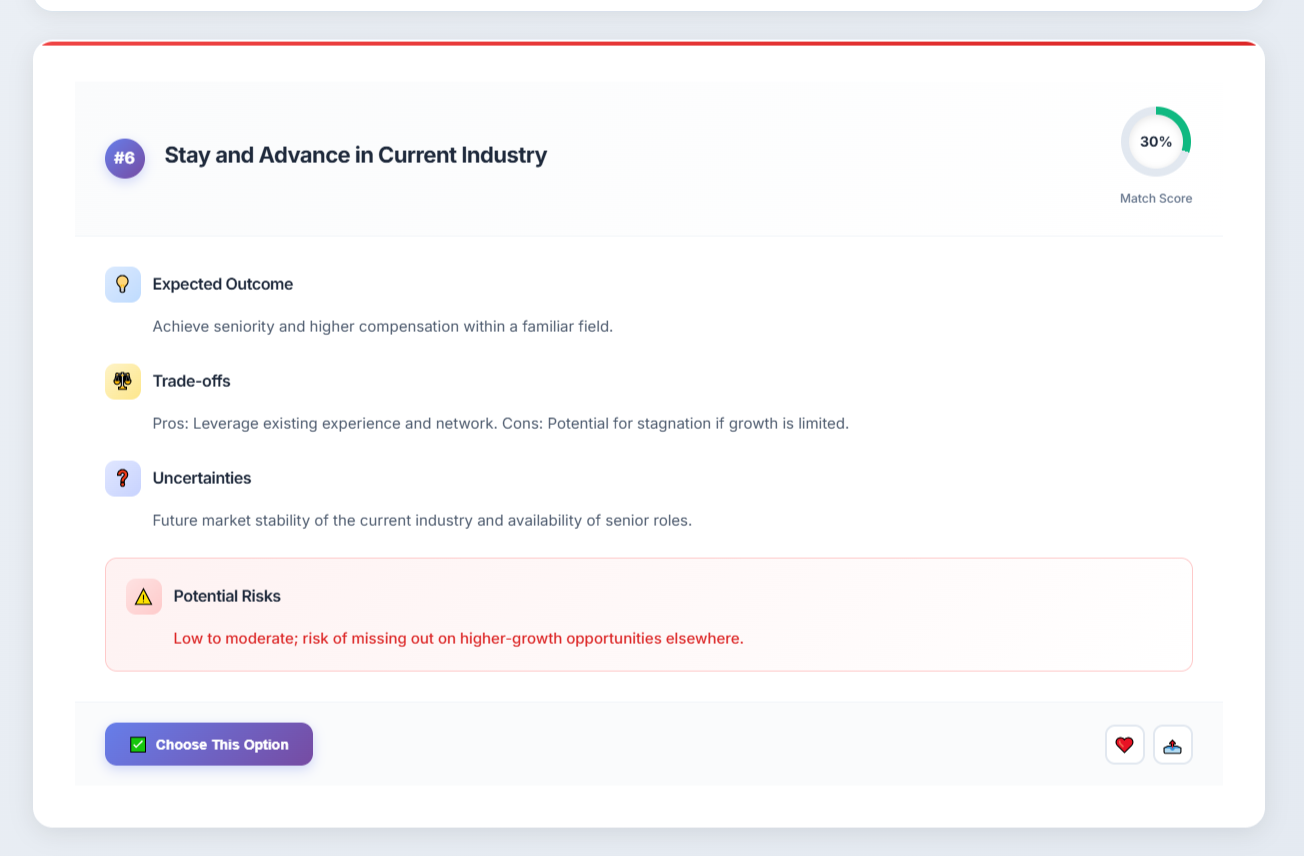Viewport: 1304px width, 856px height.
Task: Click the lightbulb Expected Outcome icon
Action: click(x=123, y=284)
